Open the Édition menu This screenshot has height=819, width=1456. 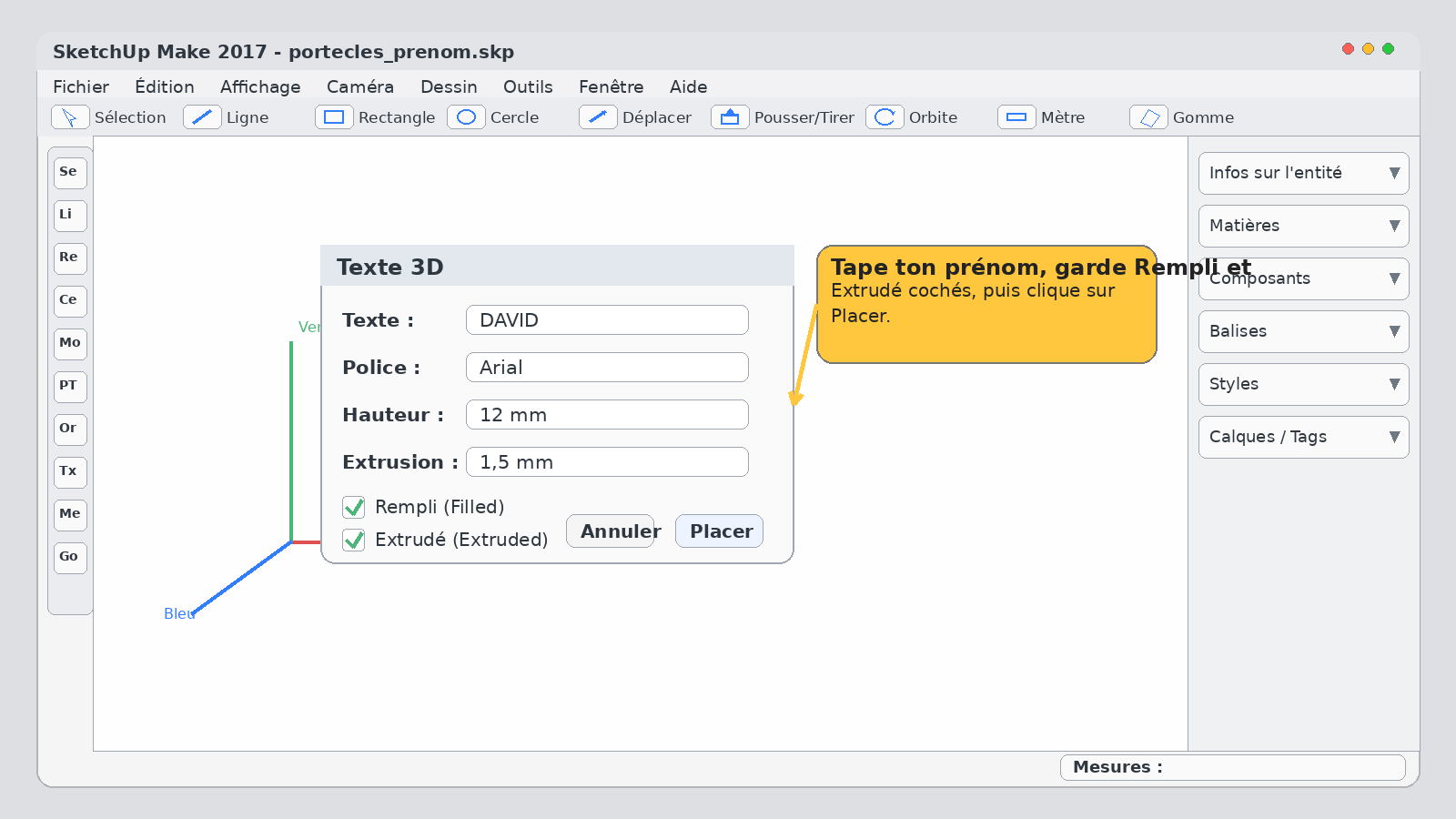(165, 86)
